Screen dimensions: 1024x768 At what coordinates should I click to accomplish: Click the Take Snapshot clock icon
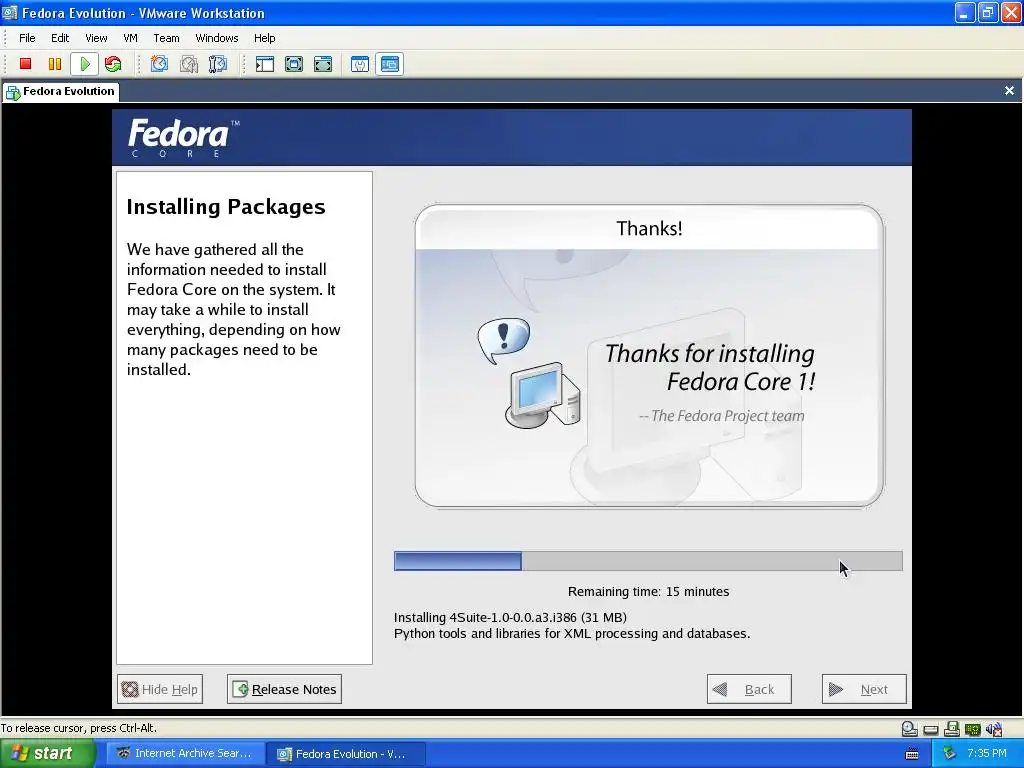(x=159, y=64)
